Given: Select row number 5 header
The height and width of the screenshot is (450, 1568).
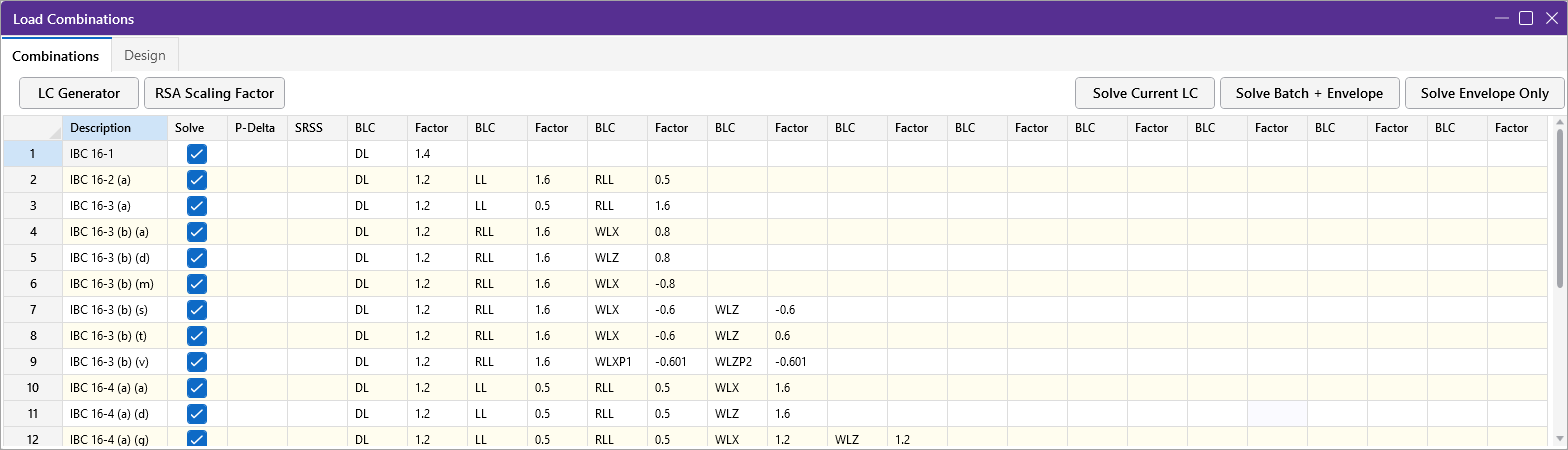Looking at the screenshot, I should 32,258.
